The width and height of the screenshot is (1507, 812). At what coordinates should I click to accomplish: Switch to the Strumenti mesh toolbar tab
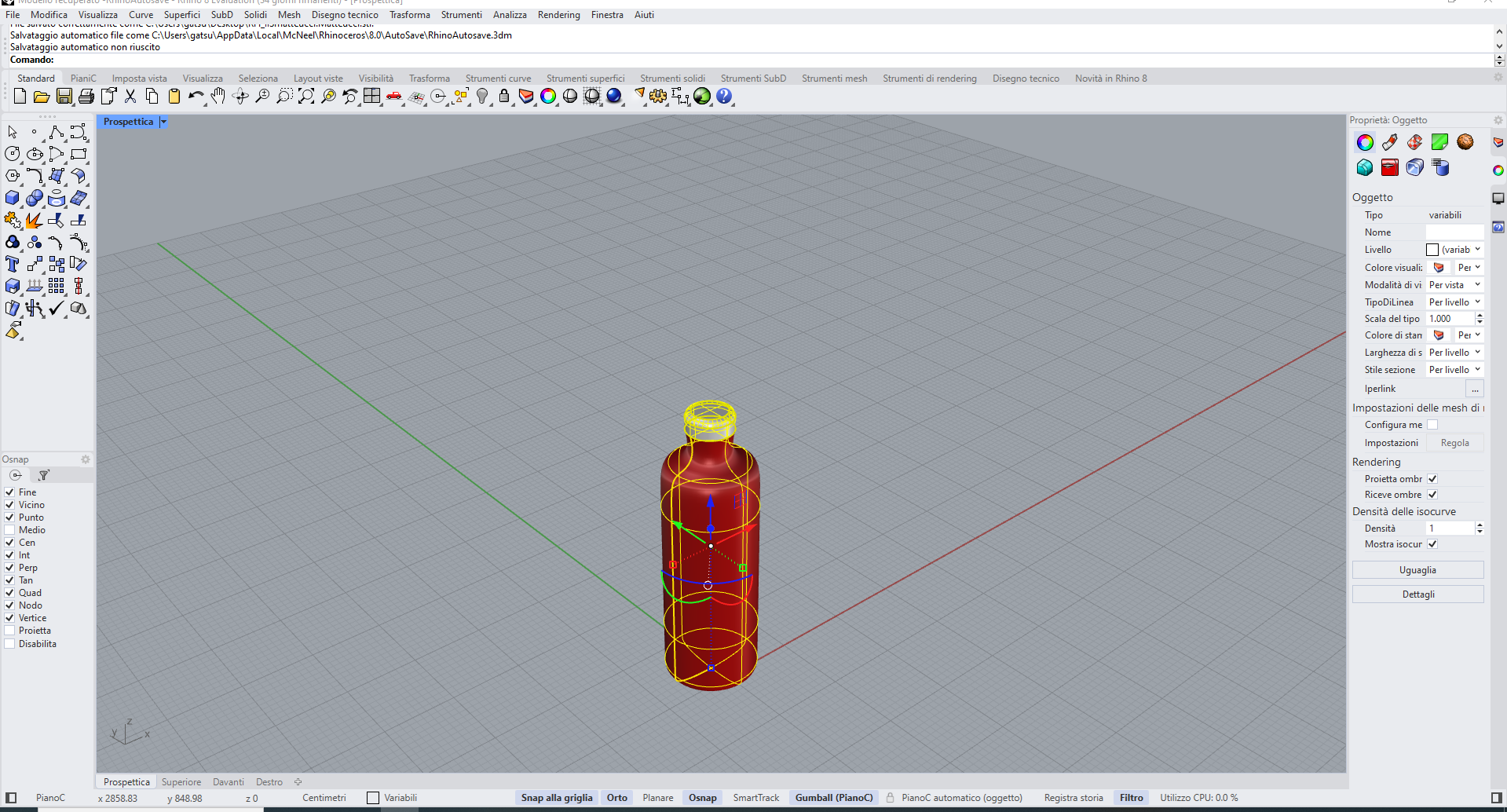coord(834,79)
